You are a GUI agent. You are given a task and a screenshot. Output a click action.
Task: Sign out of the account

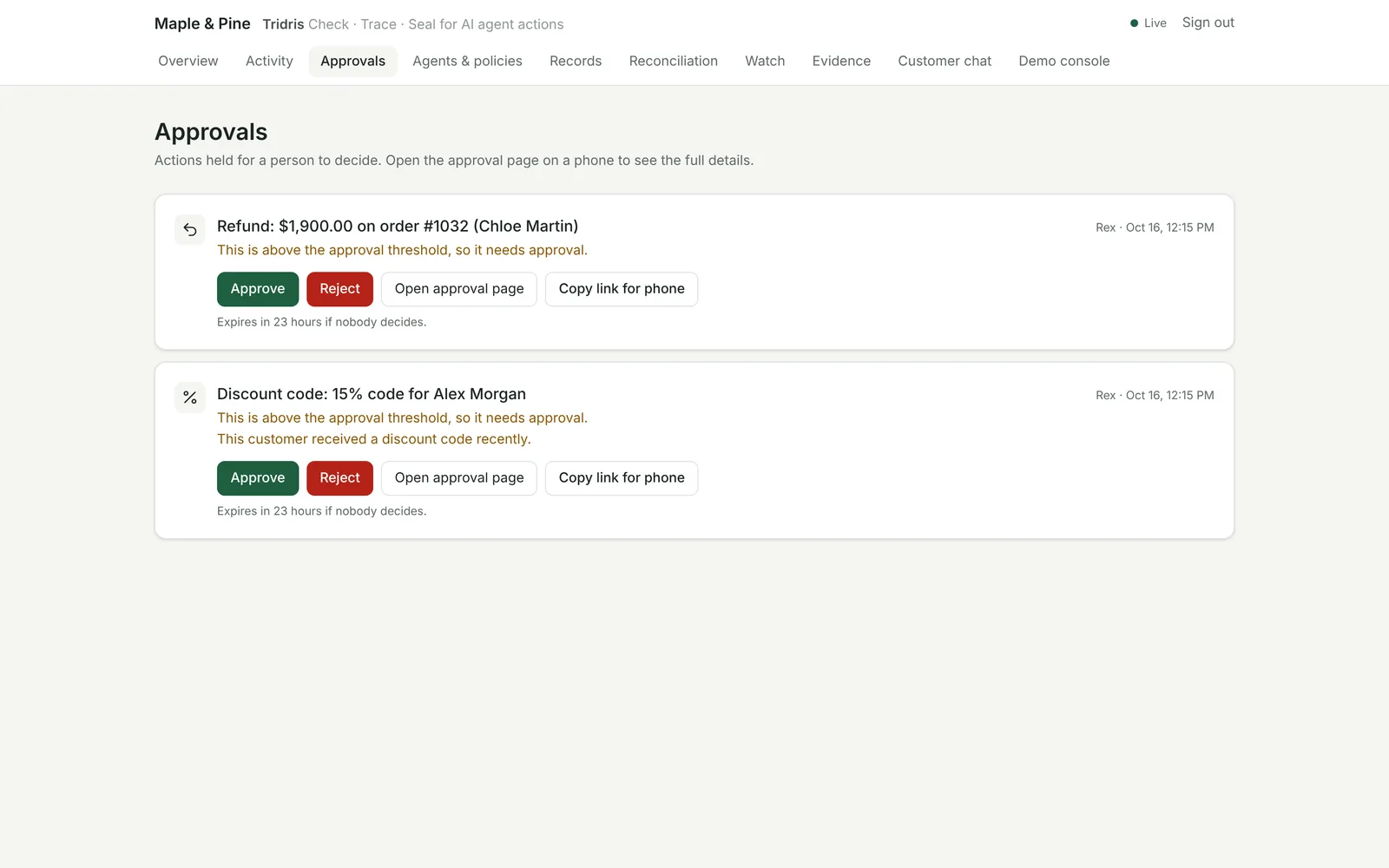[1208, 23]
